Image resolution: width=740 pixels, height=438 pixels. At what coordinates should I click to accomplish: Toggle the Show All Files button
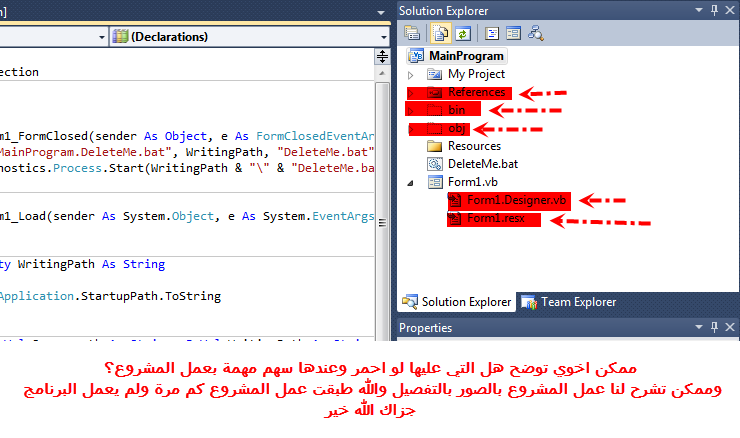[x=440, y=33]
